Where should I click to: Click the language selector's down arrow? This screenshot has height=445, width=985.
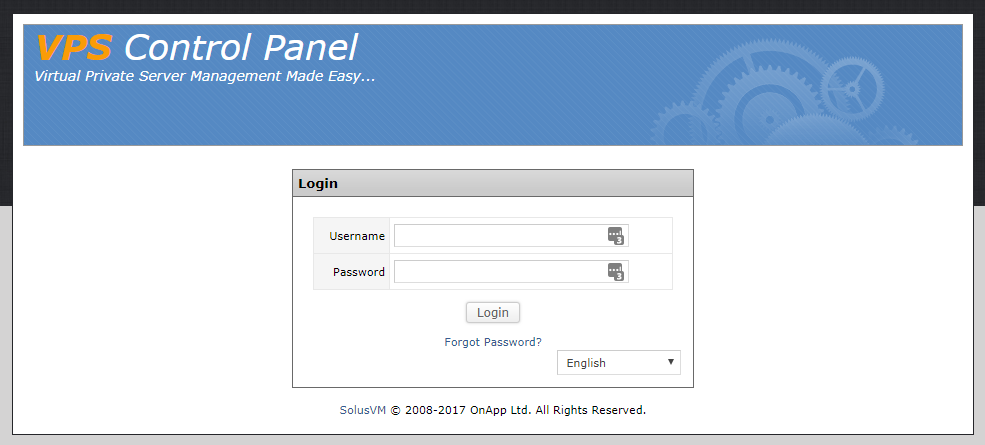pos(671,362)
